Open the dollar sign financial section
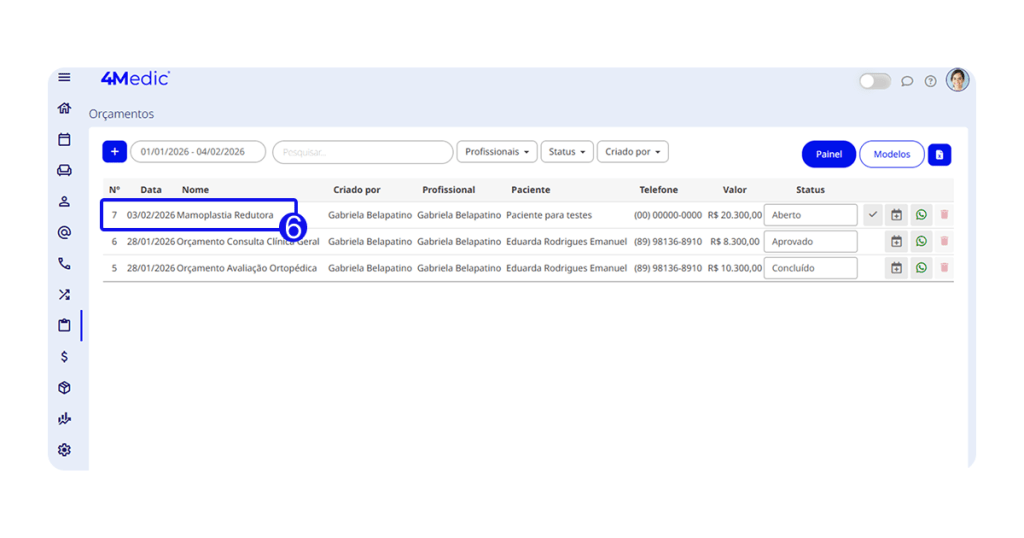 64,357
